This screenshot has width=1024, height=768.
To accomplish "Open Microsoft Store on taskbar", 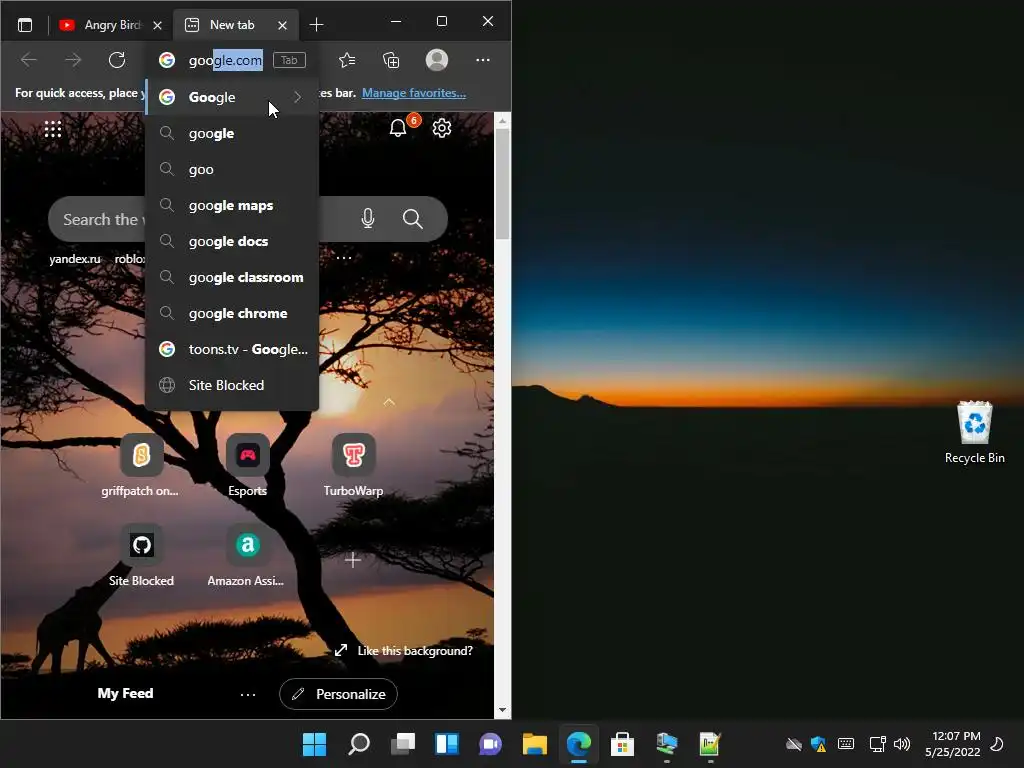I will (622, 744).
